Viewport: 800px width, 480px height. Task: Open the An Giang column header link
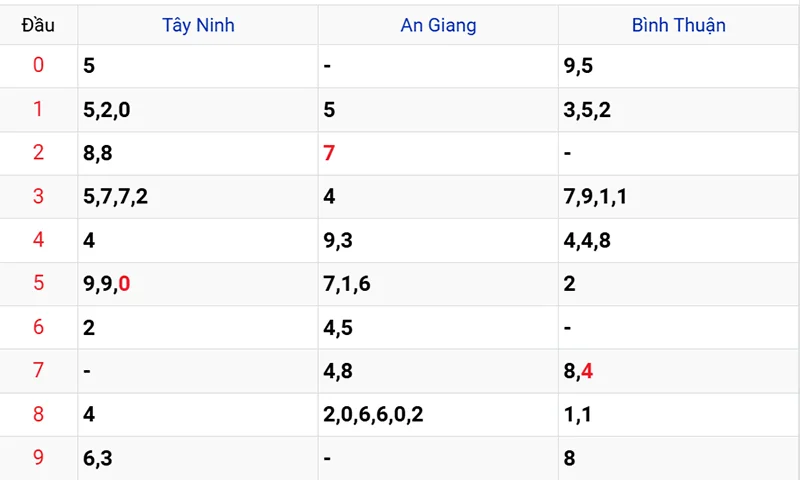pyautogui.click(x=438, y=25)
